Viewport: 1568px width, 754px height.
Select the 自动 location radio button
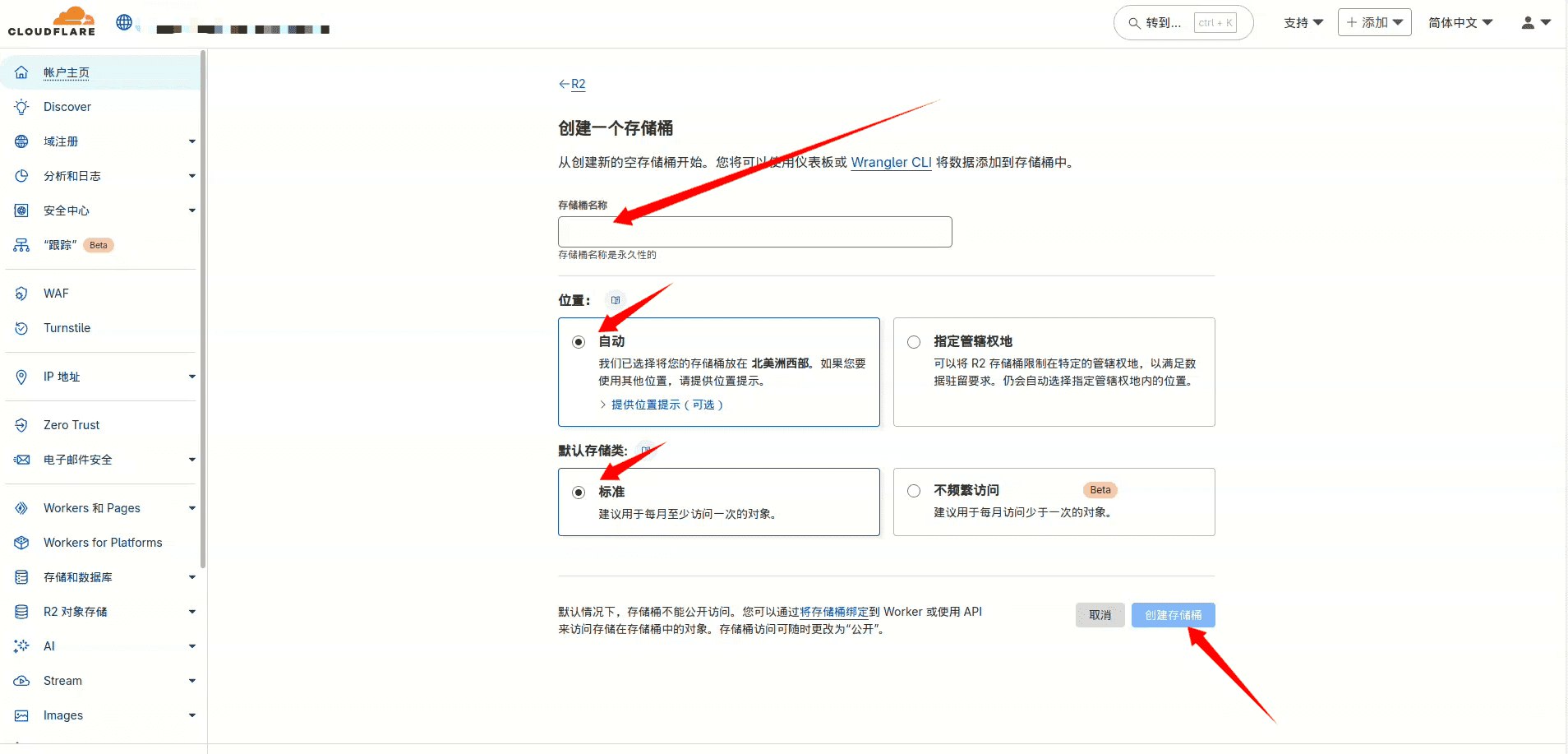coord(579,342)
